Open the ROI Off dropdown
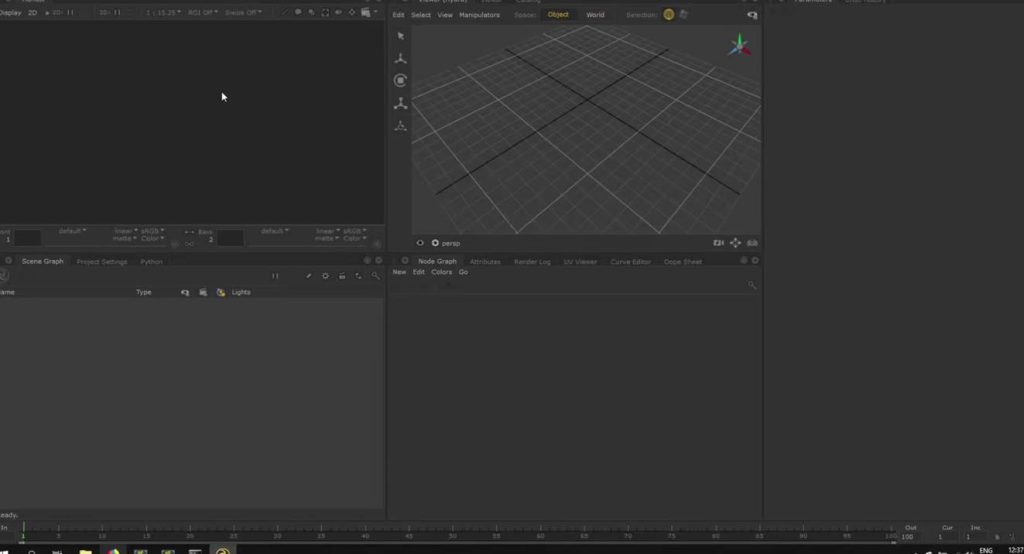Screen dimensions: 1024x554 pos(204,12)
